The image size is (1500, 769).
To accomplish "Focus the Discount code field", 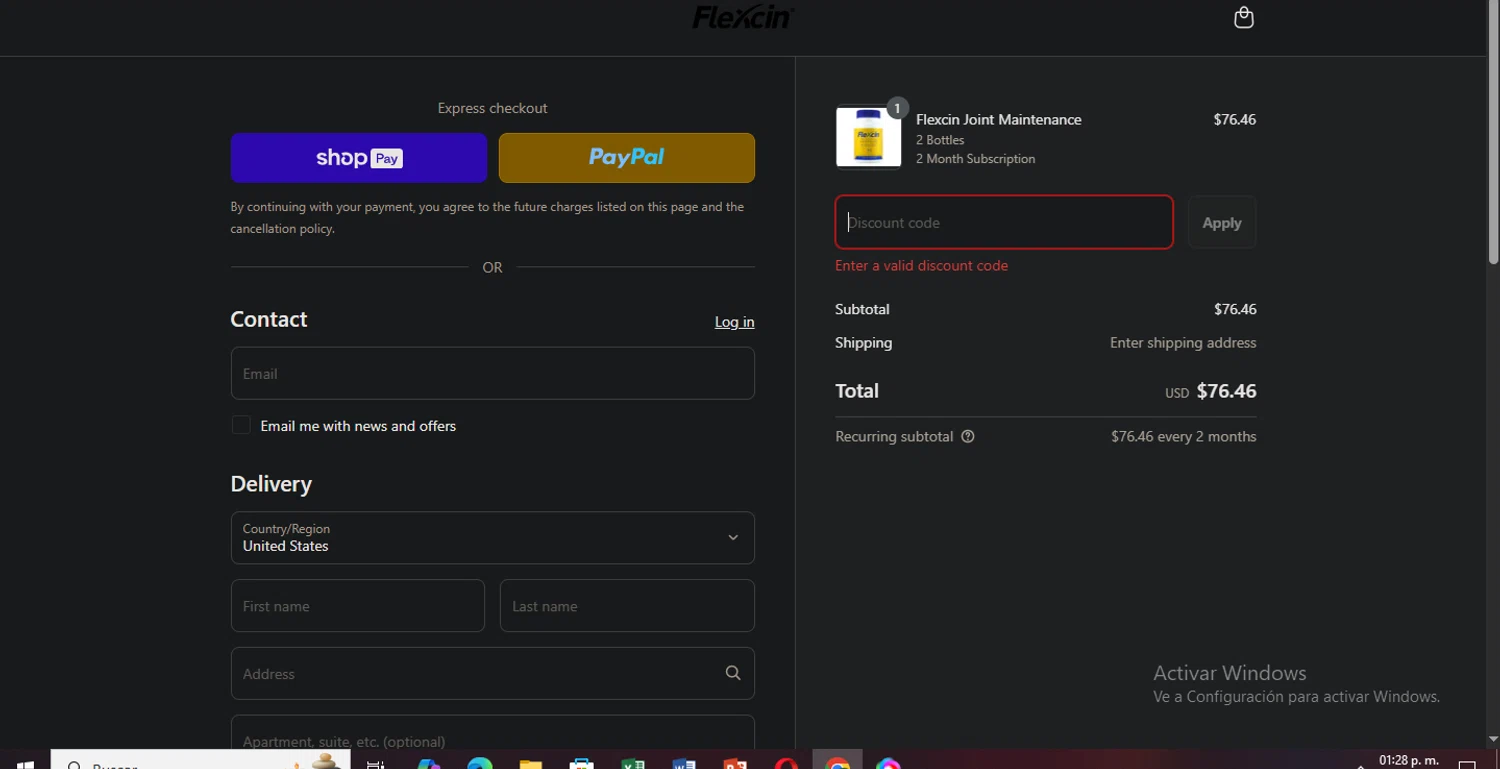I will 1004,222.
